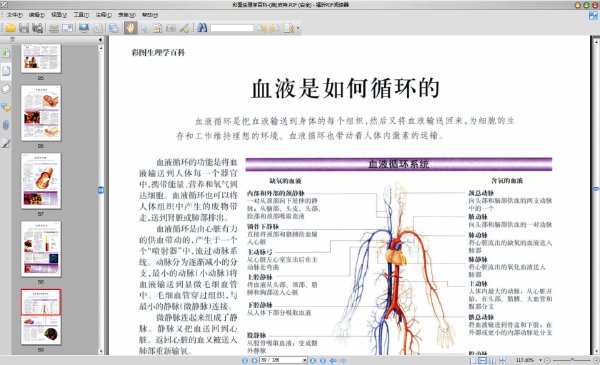The width and height of the screenshot is (600, 365).
Task: Open the bookmarks panel in the left sidebar
Action: pos(6,53)
